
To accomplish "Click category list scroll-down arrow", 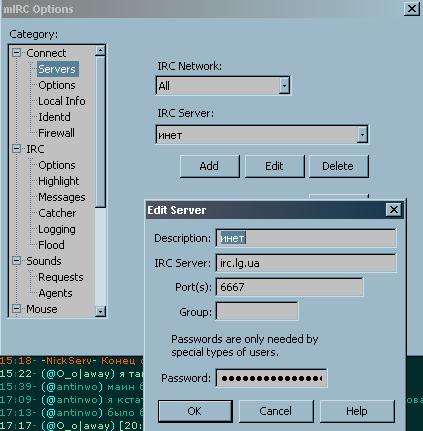I will pos(100,311).
